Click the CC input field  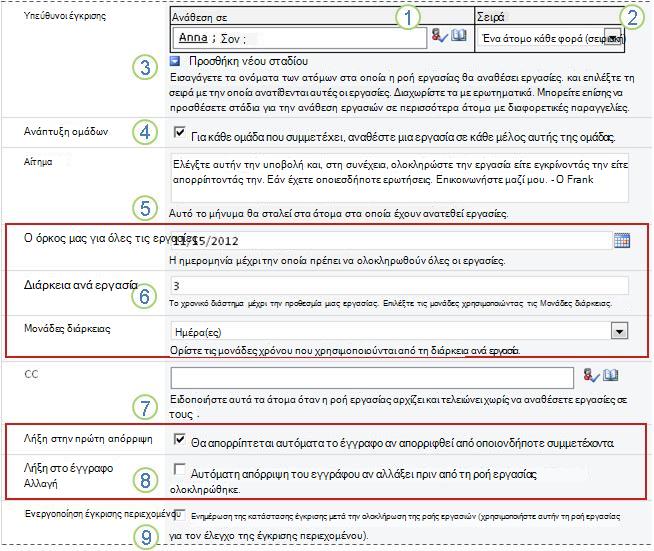[372, 378]
